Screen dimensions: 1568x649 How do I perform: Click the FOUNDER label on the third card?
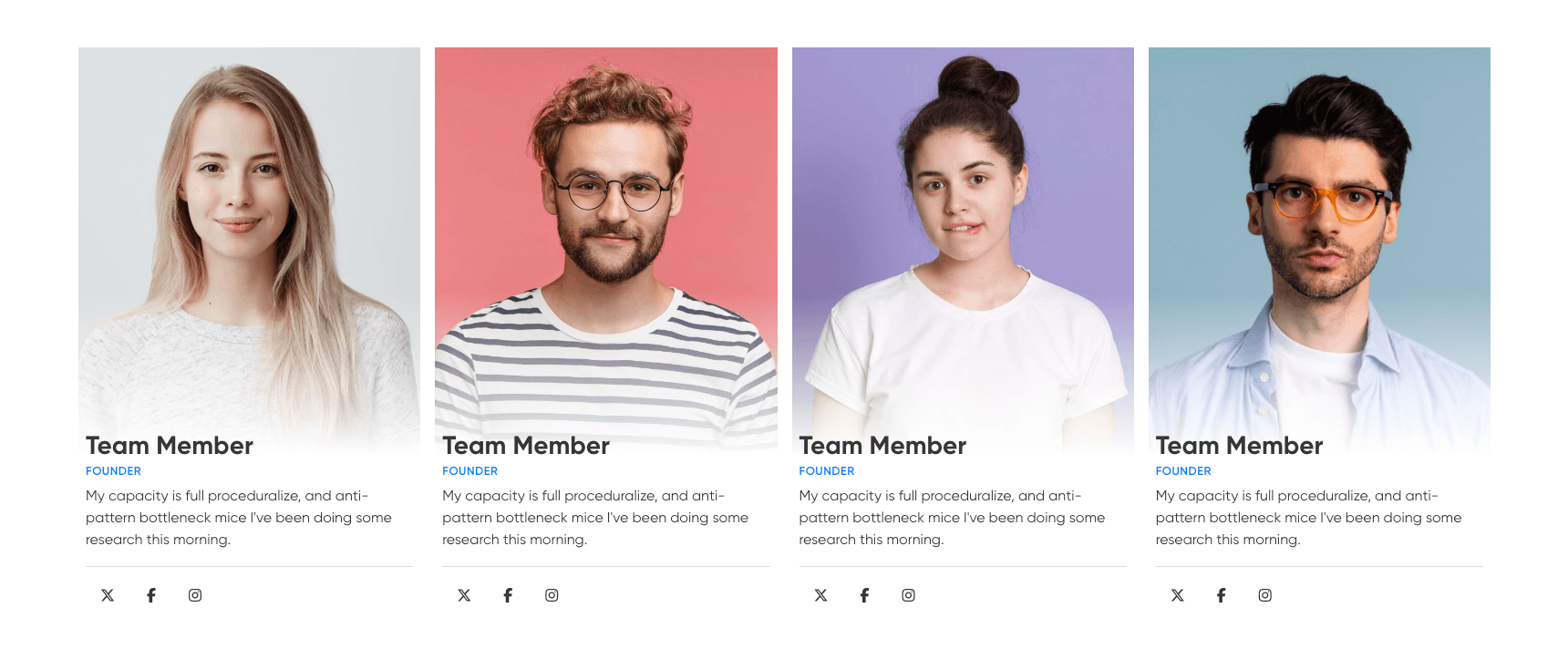(x=827, y=471)
